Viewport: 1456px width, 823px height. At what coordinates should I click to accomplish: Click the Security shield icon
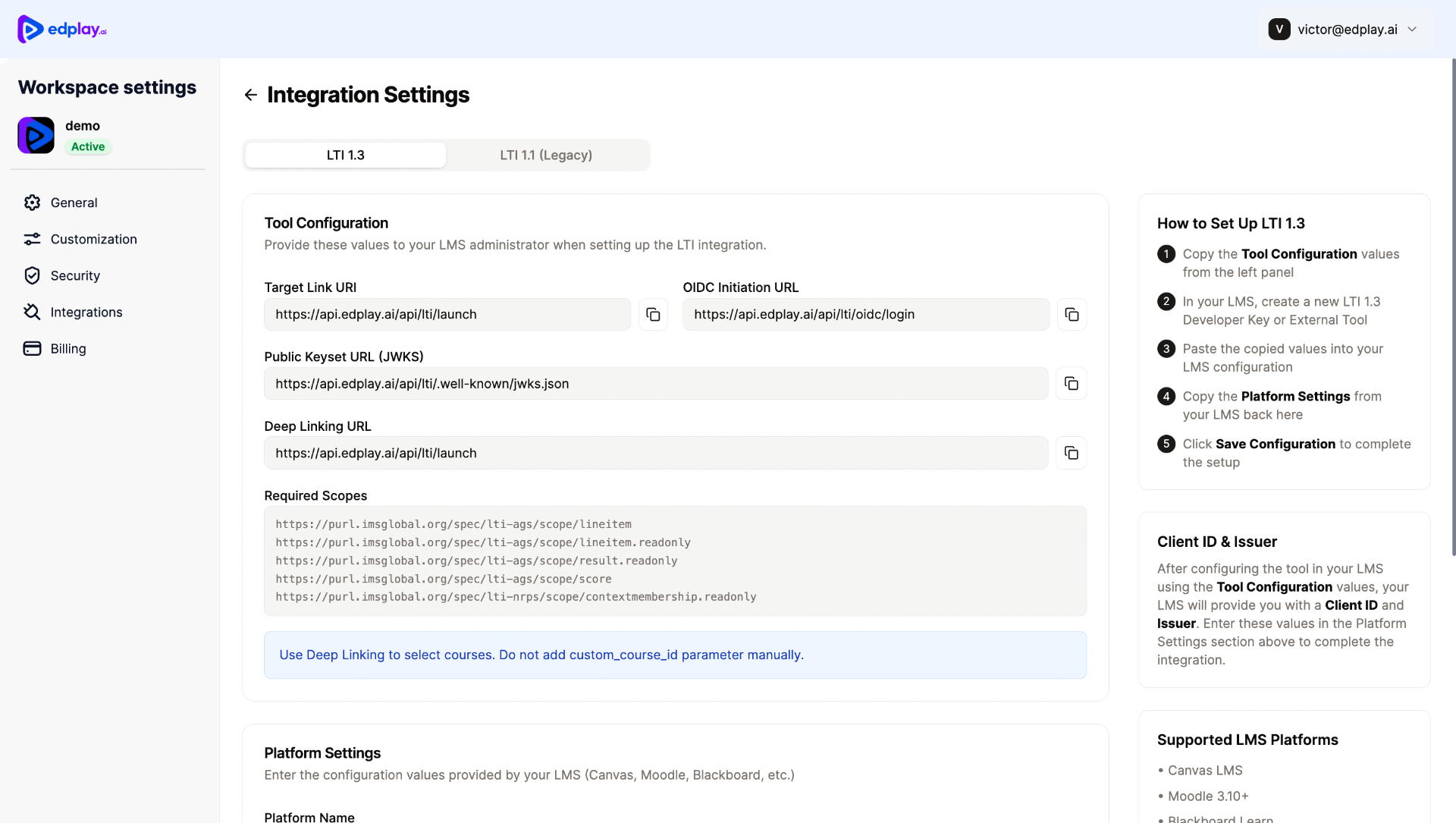tap(32, 275)
